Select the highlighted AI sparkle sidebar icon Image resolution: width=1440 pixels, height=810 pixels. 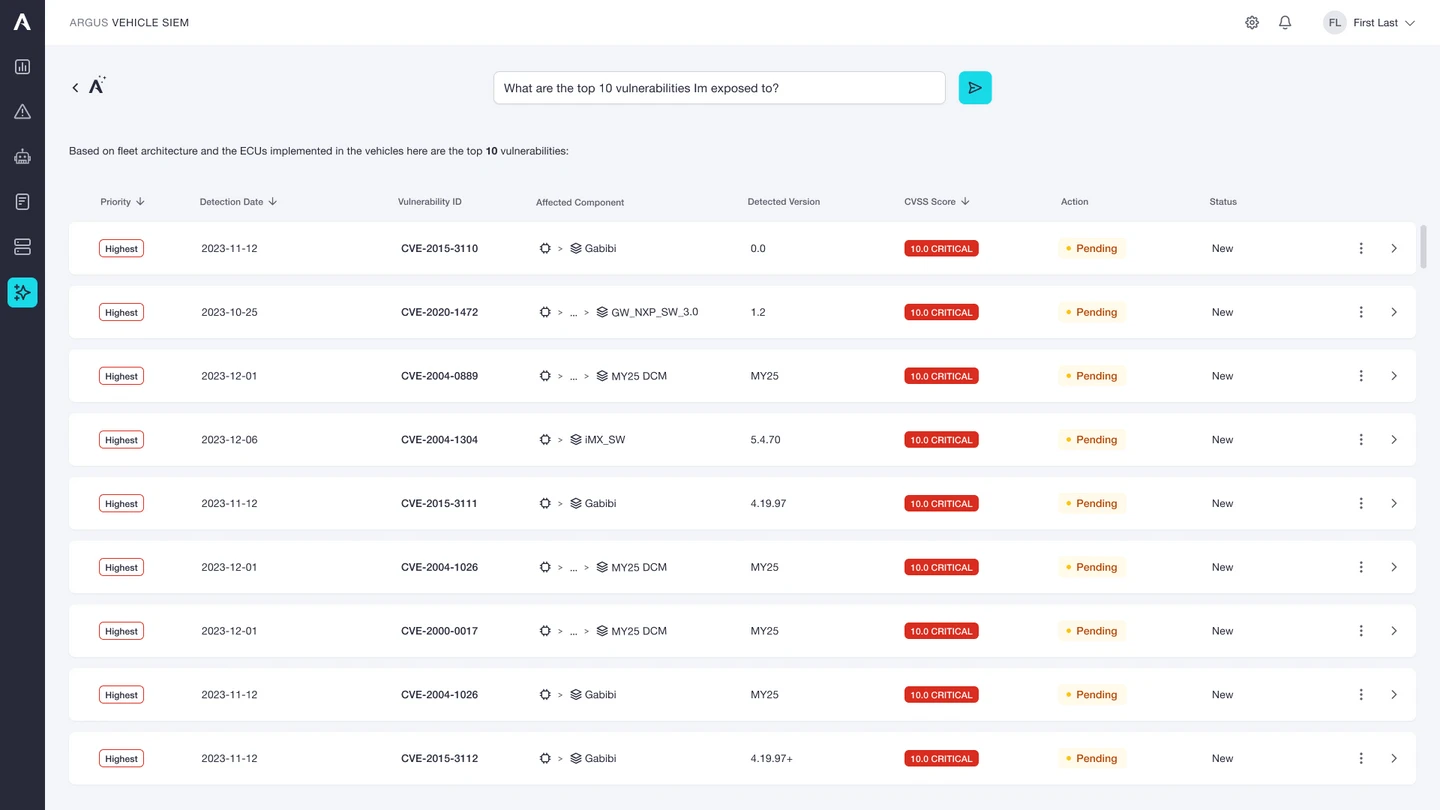pos(22,292)
